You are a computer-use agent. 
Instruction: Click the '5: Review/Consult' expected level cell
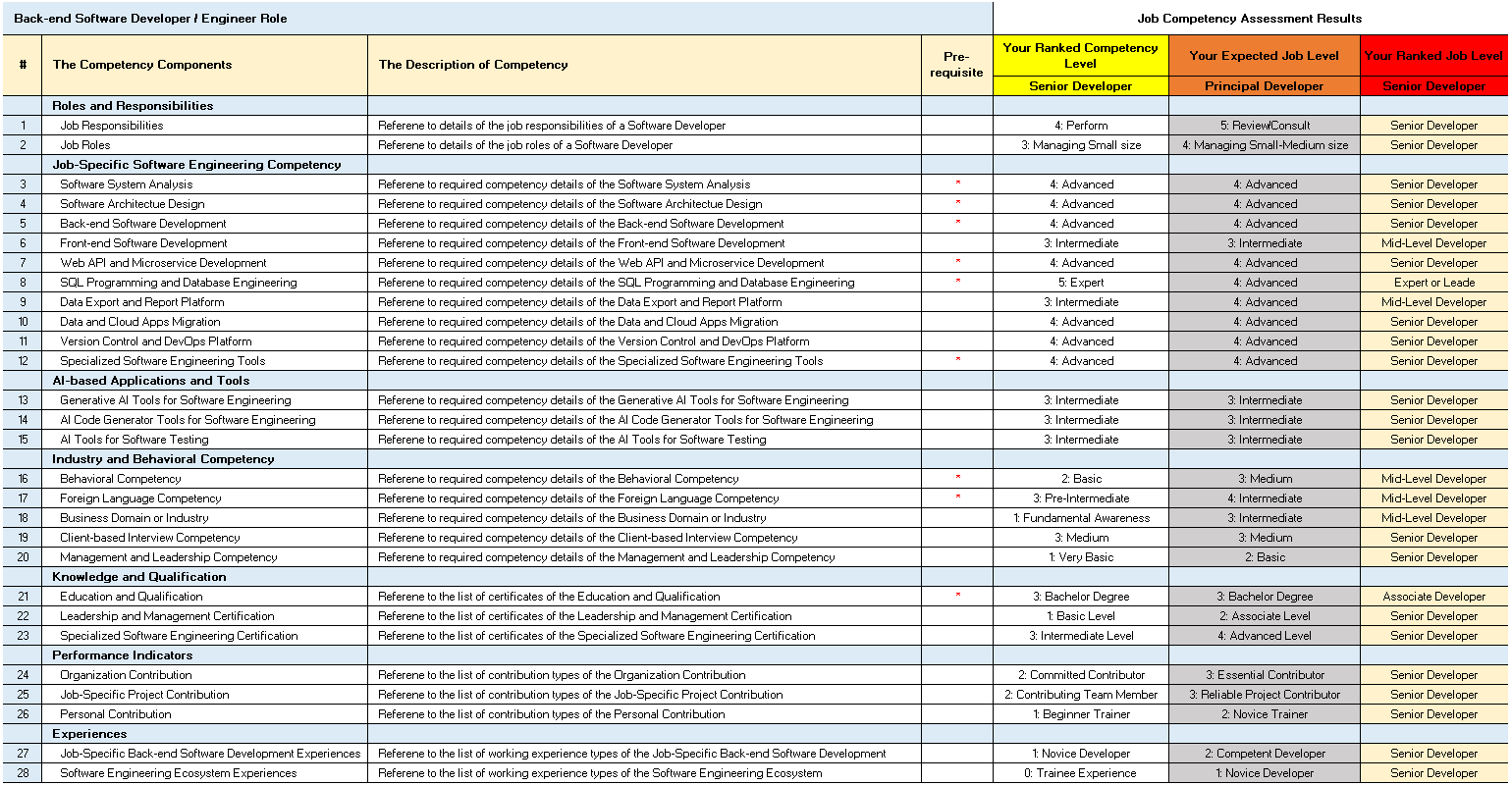(1264, 126)
